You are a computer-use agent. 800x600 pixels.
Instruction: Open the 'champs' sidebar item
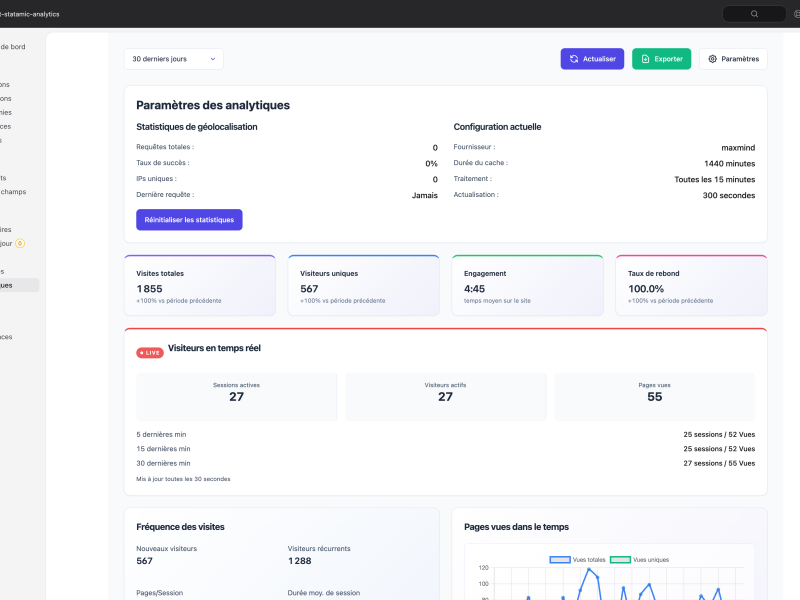point(13,192)
